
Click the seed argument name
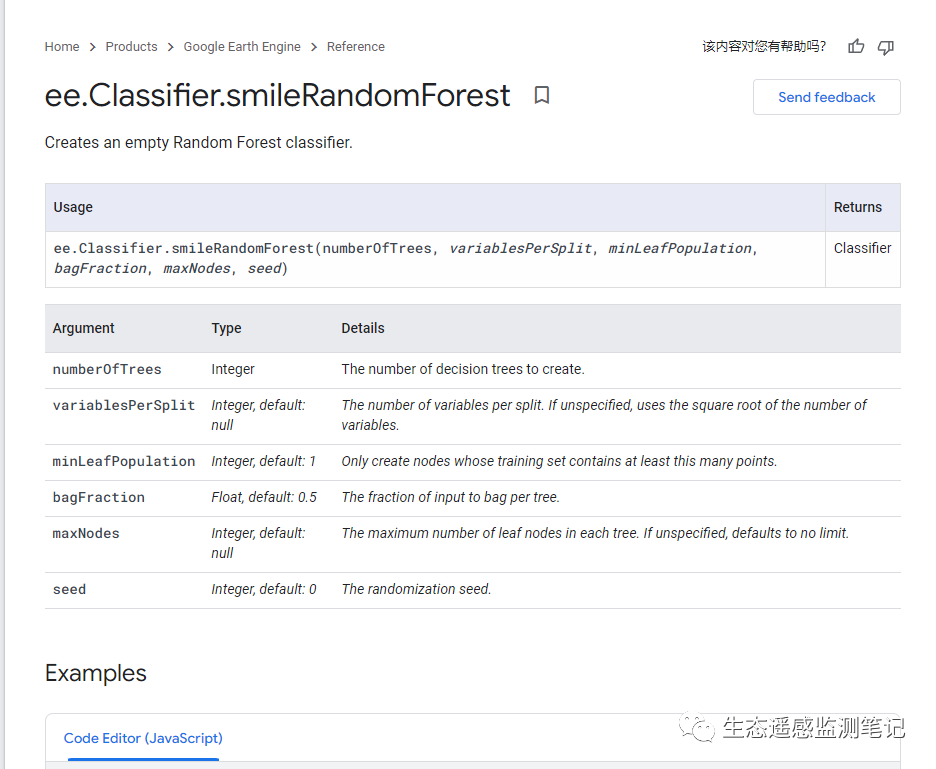(x=69, y=589)
